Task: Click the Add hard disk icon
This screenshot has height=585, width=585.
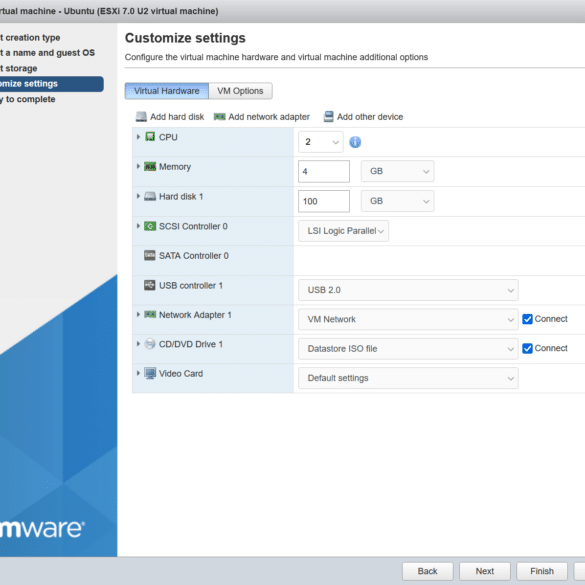Action: coord(141,117)
